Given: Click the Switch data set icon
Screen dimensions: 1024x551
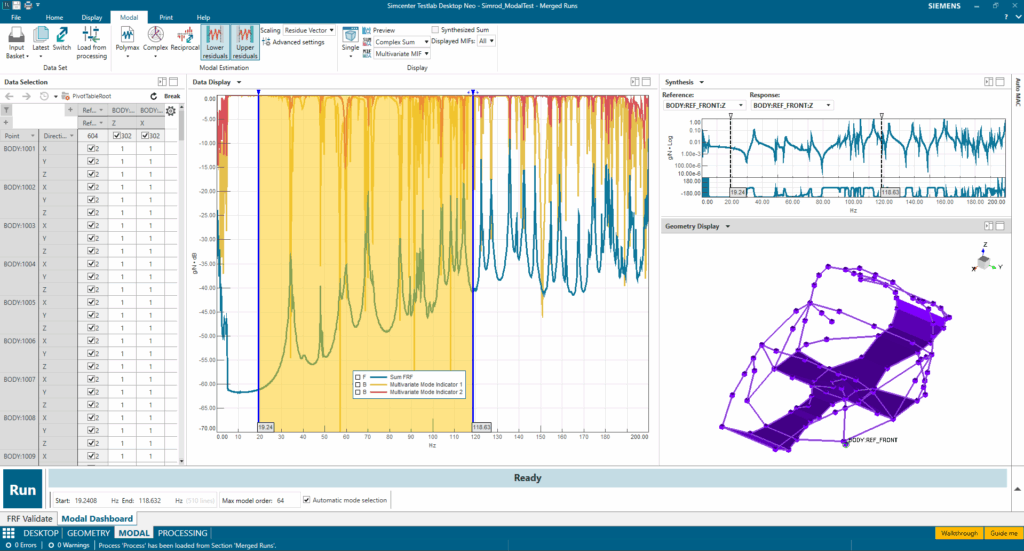Looking at the screenshot, I should (62, 39).
